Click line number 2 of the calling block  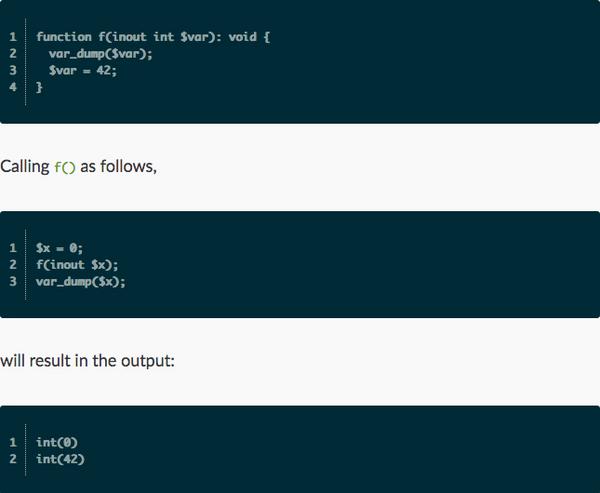pos(13,265)
